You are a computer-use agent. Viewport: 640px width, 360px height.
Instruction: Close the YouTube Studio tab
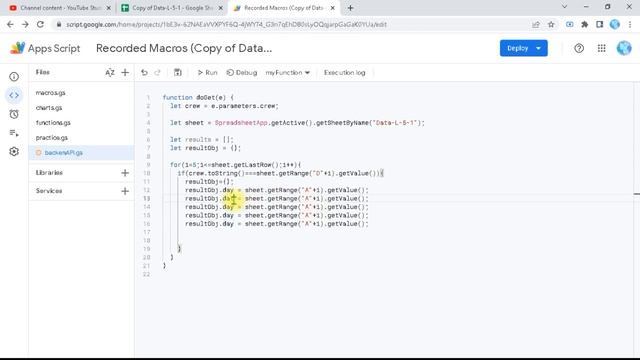coord(109,8)
